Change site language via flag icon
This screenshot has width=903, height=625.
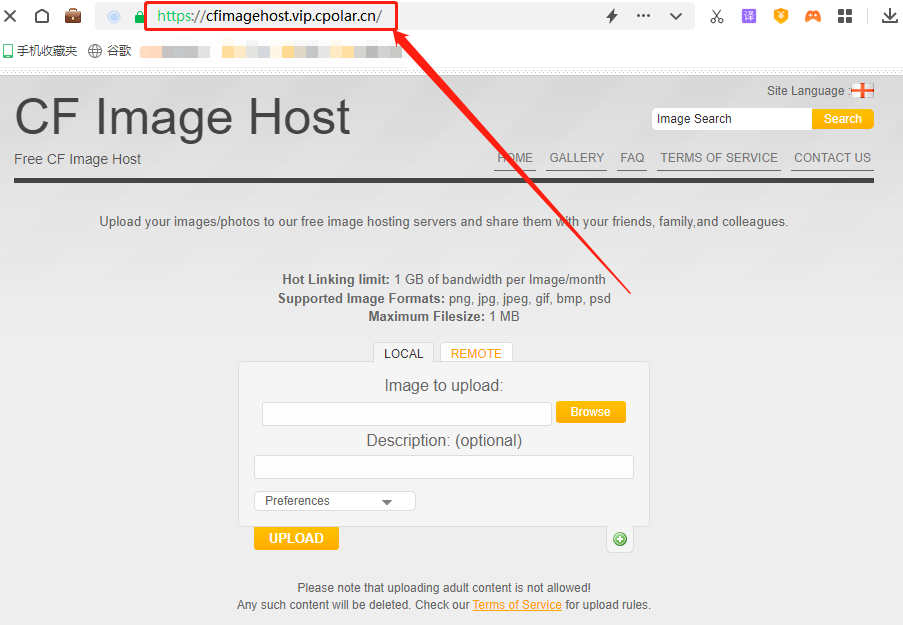(862, 91)
